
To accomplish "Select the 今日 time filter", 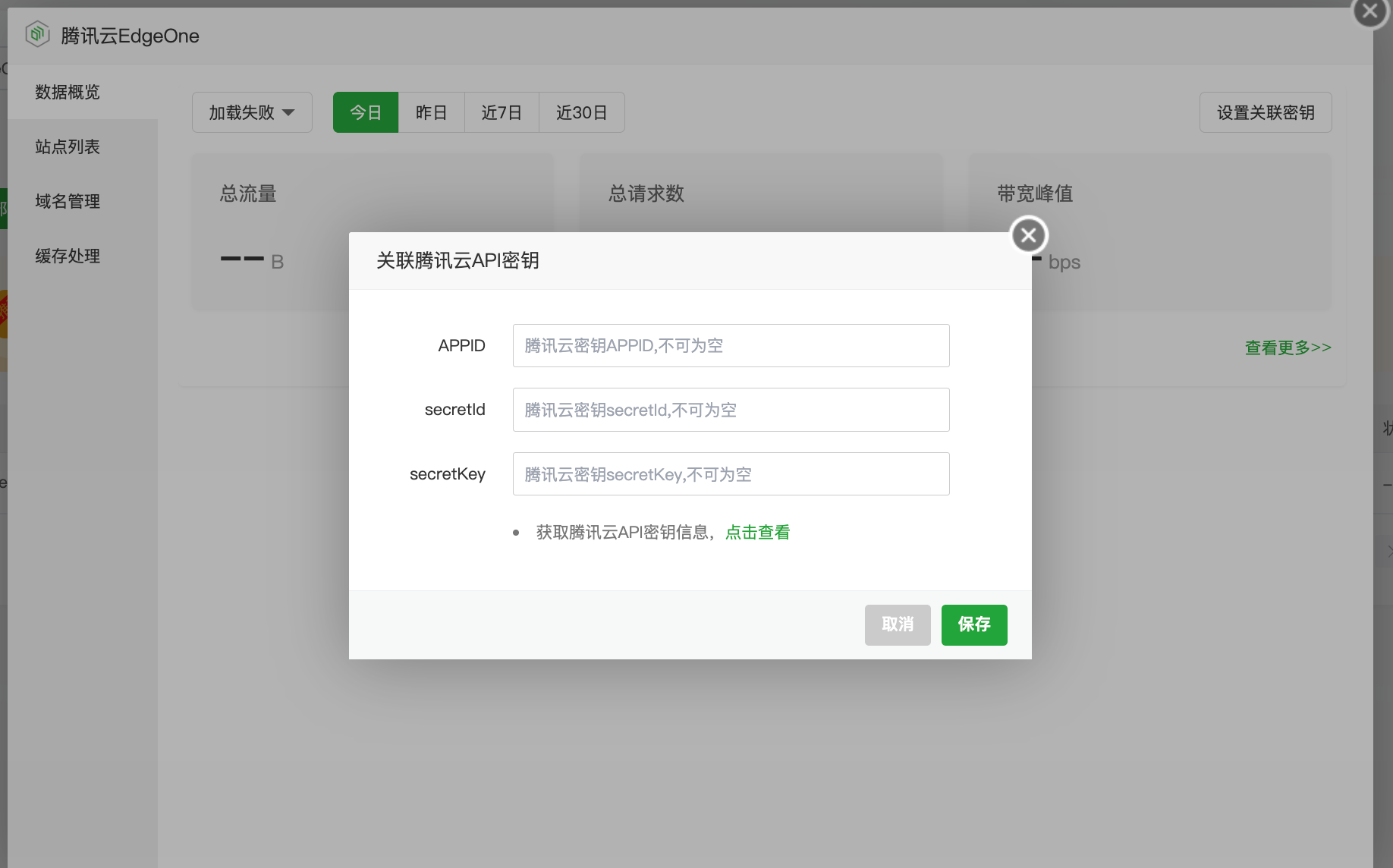I will tap(365, 112).
